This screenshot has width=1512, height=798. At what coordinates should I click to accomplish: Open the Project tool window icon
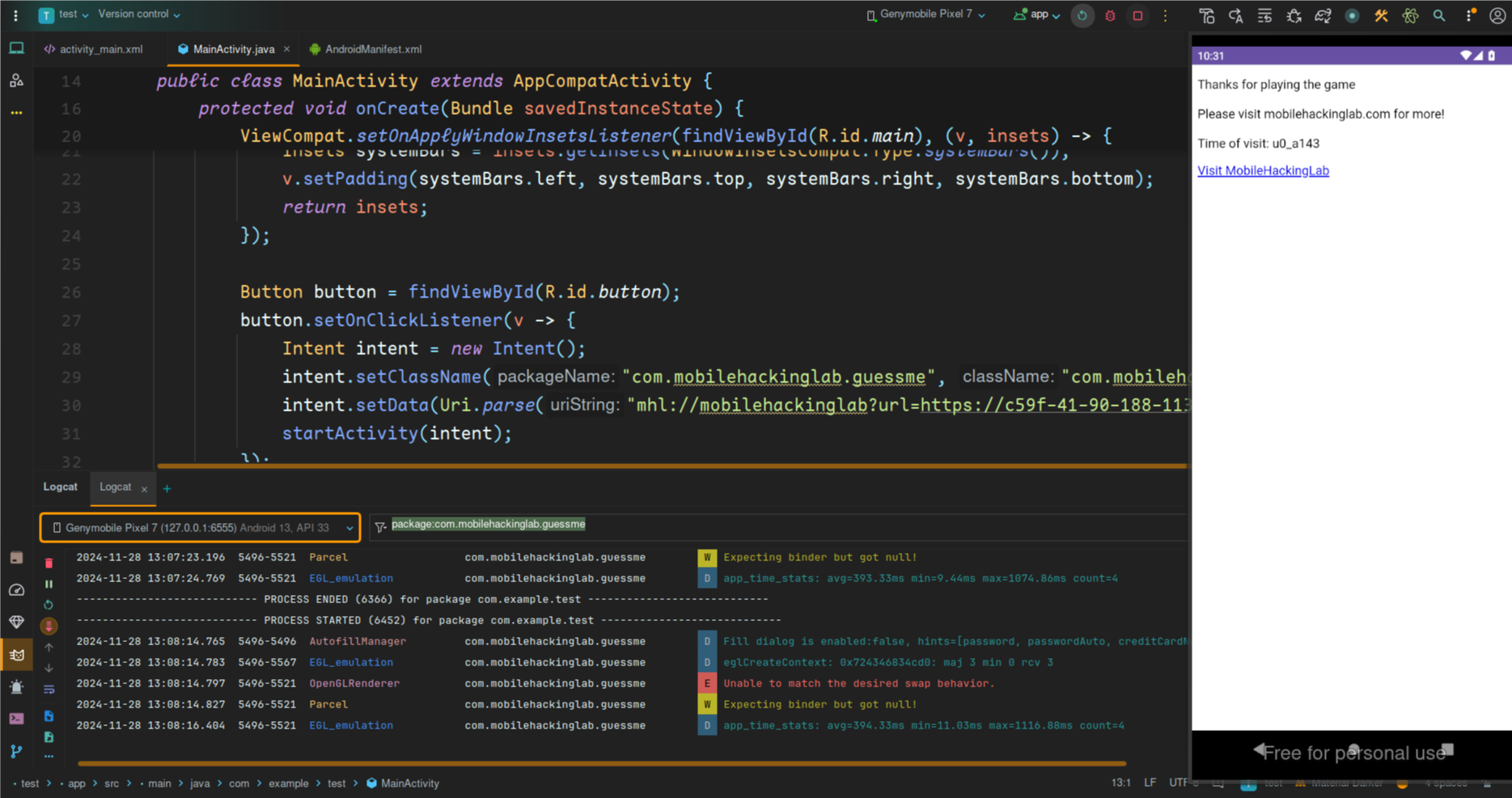[16, 49]
